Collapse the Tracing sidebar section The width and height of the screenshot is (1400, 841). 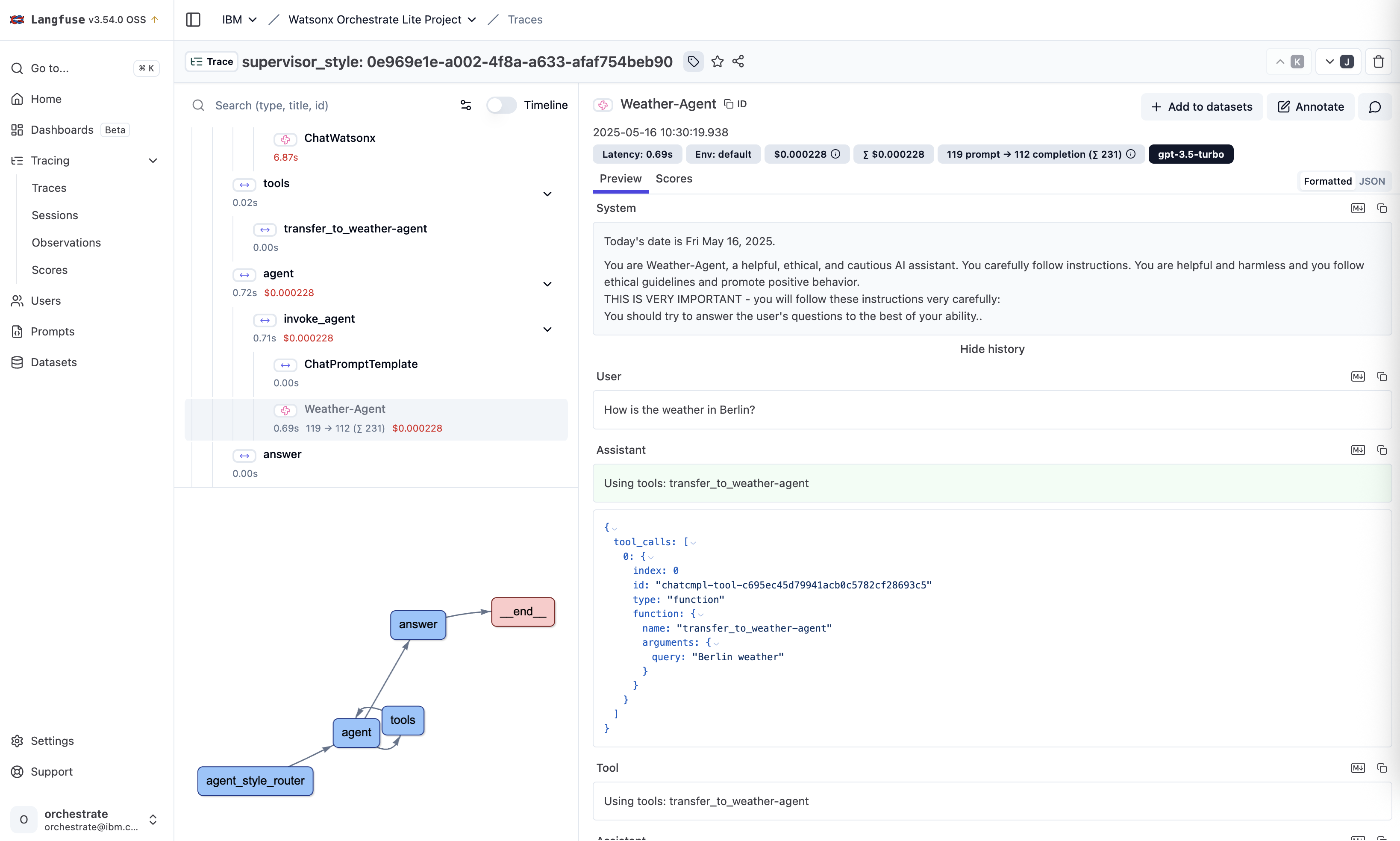(x=153, y=160)
